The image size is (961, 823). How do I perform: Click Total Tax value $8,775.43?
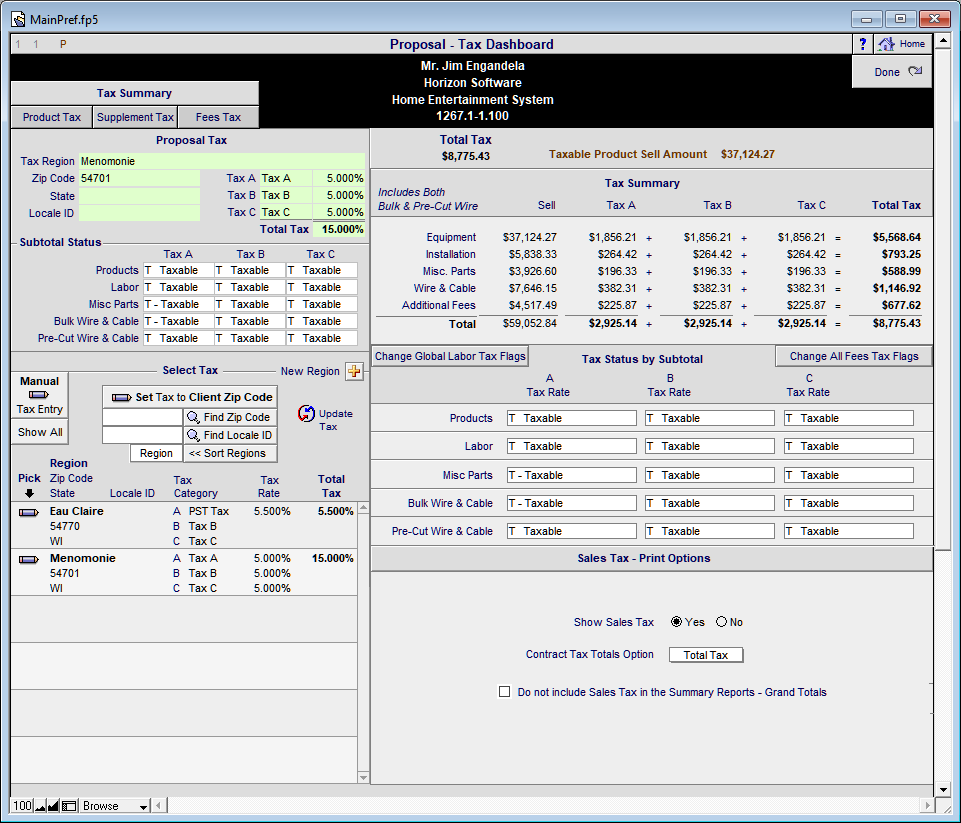pos(466,156)
